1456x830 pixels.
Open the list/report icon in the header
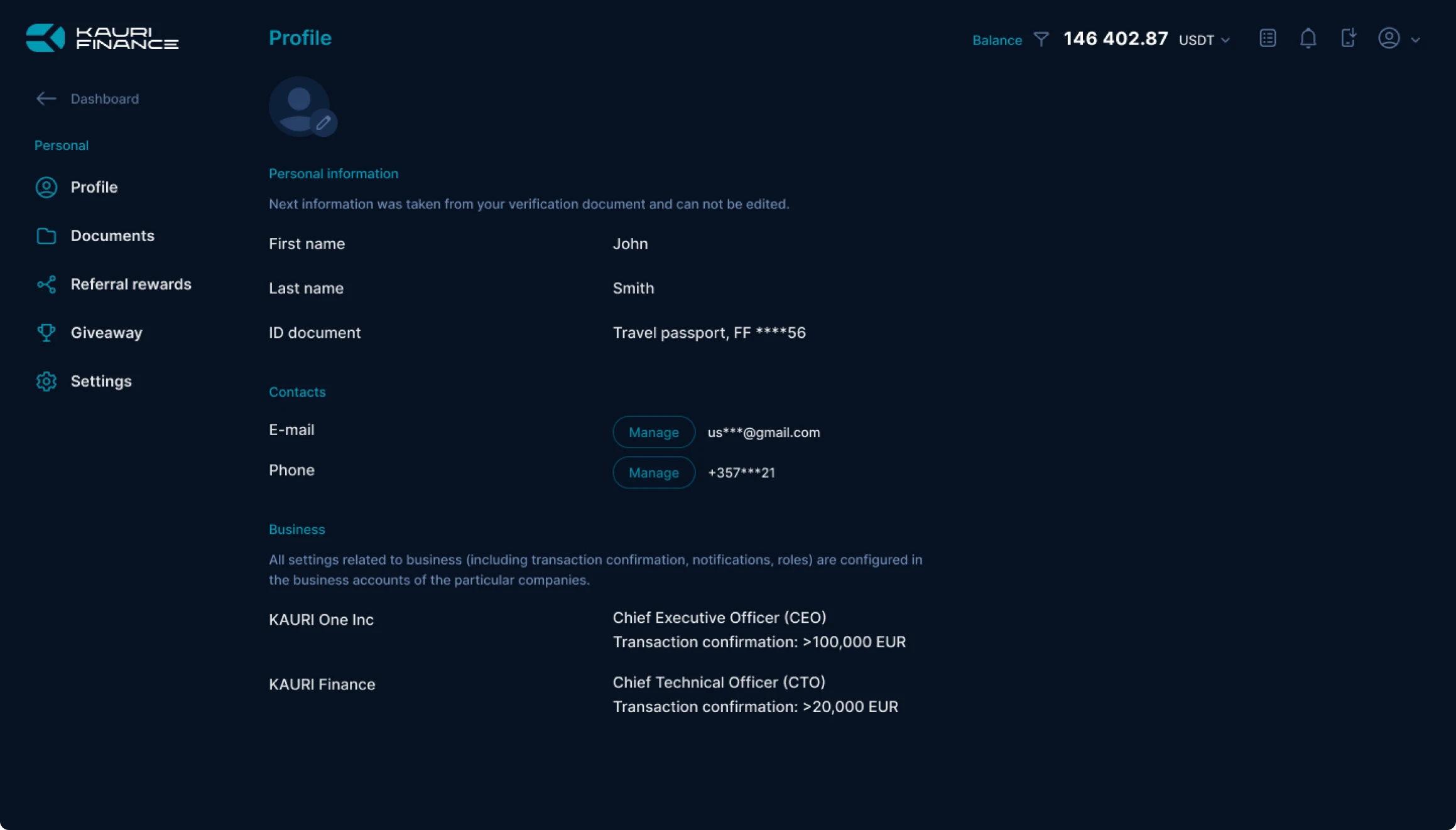coord(1268,38)
